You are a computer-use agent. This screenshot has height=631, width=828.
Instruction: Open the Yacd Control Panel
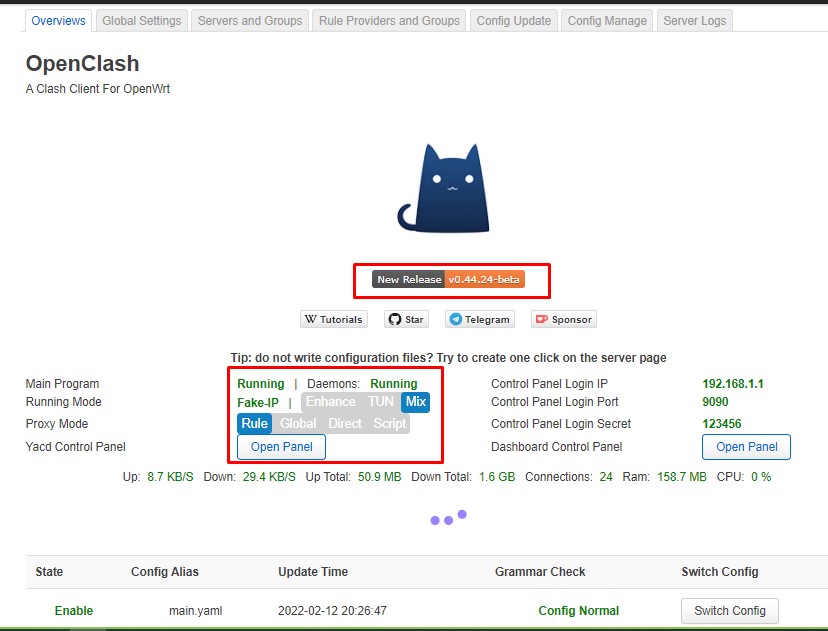click(281, 447)
